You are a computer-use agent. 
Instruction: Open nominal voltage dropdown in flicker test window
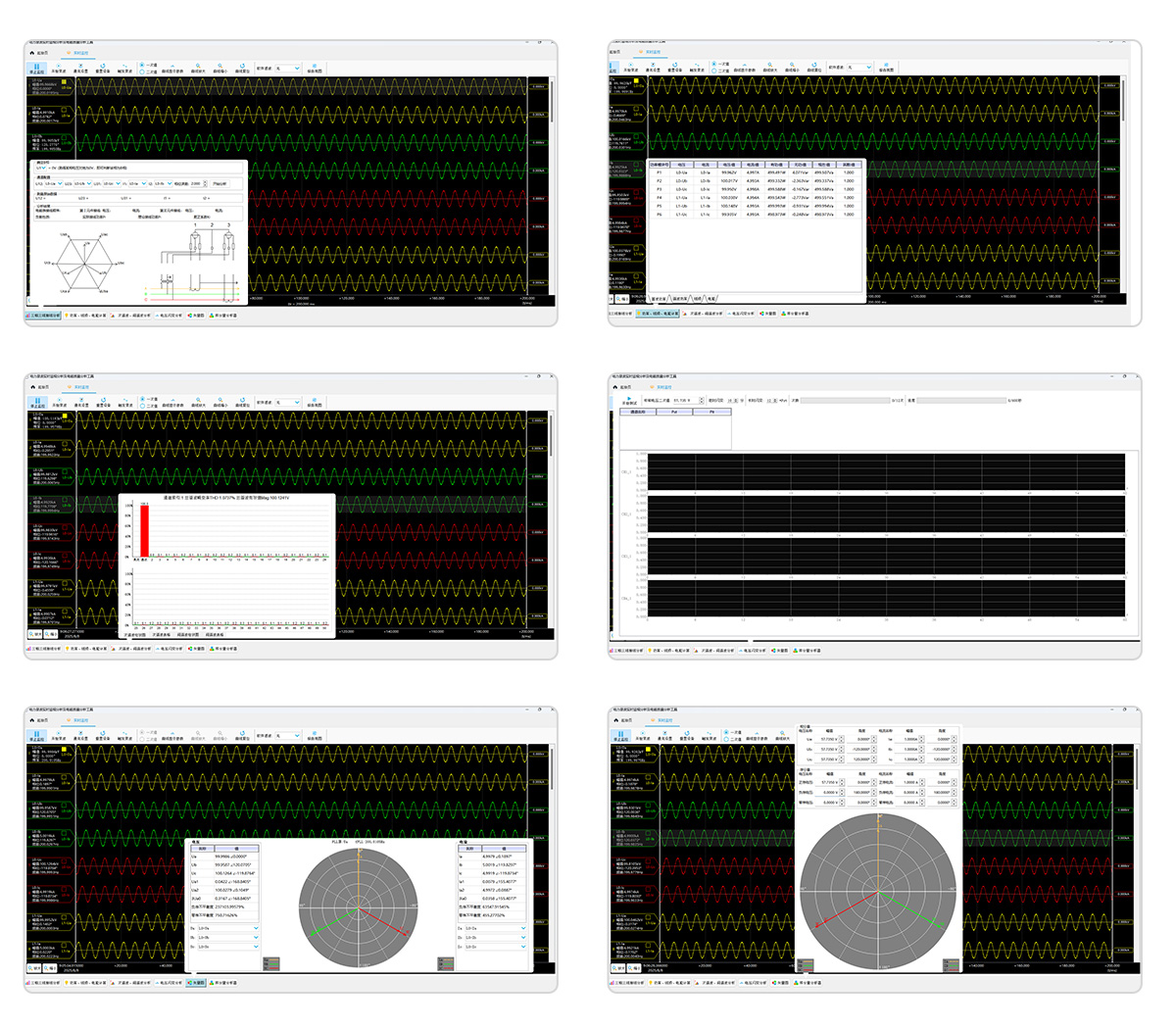point(686,400)
